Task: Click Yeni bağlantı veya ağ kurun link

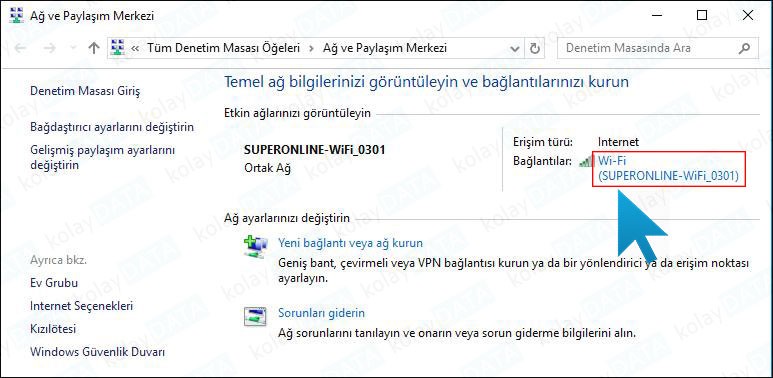Action: [351, 243]
